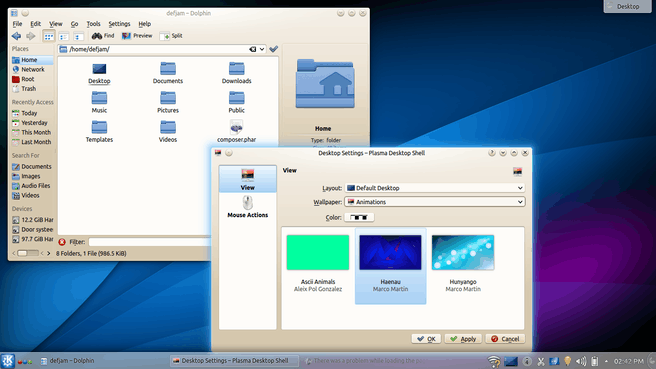The height and width of the screenshot is (369, 656).
Task: Click OK in Desktop Settings
Action: (x=426, y=339)
